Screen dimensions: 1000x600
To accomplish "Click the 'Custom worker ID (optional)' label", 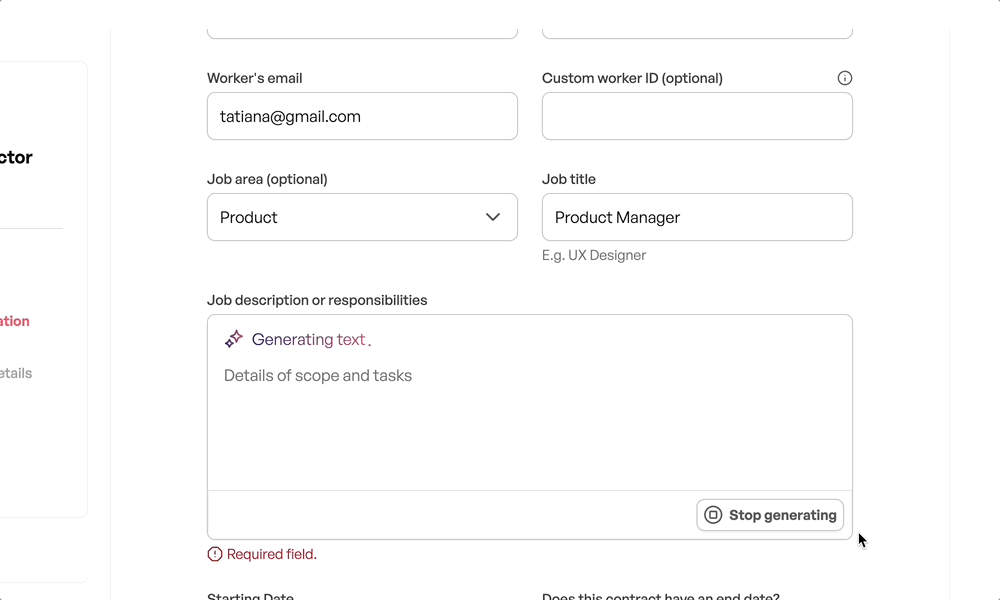I will tap(632, 78).
